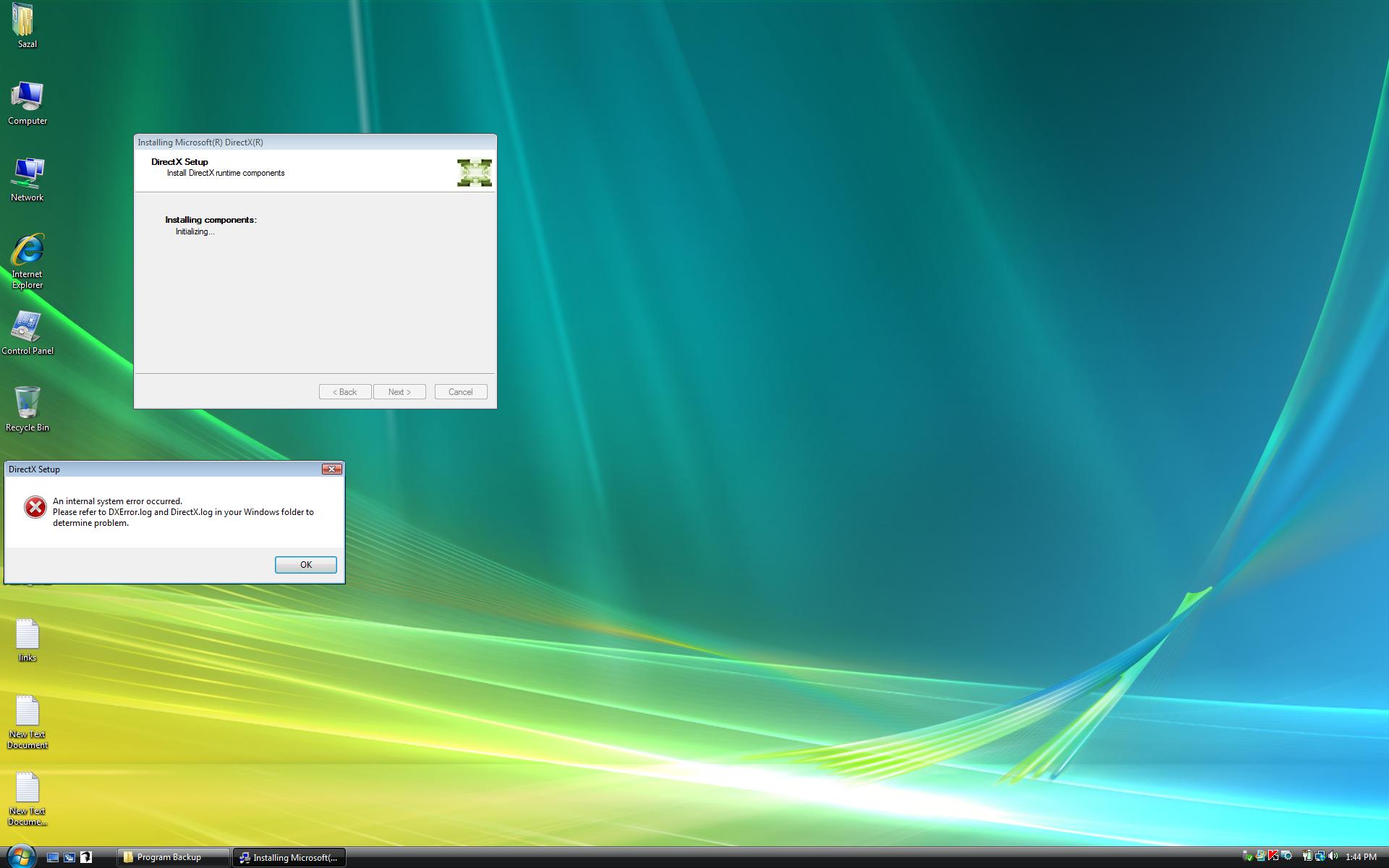Viewport: 1389px width, 868px height.
Task: Click the tray icon left of Kaspersky
Action: pyautogui.click(x=1261, y=856)
